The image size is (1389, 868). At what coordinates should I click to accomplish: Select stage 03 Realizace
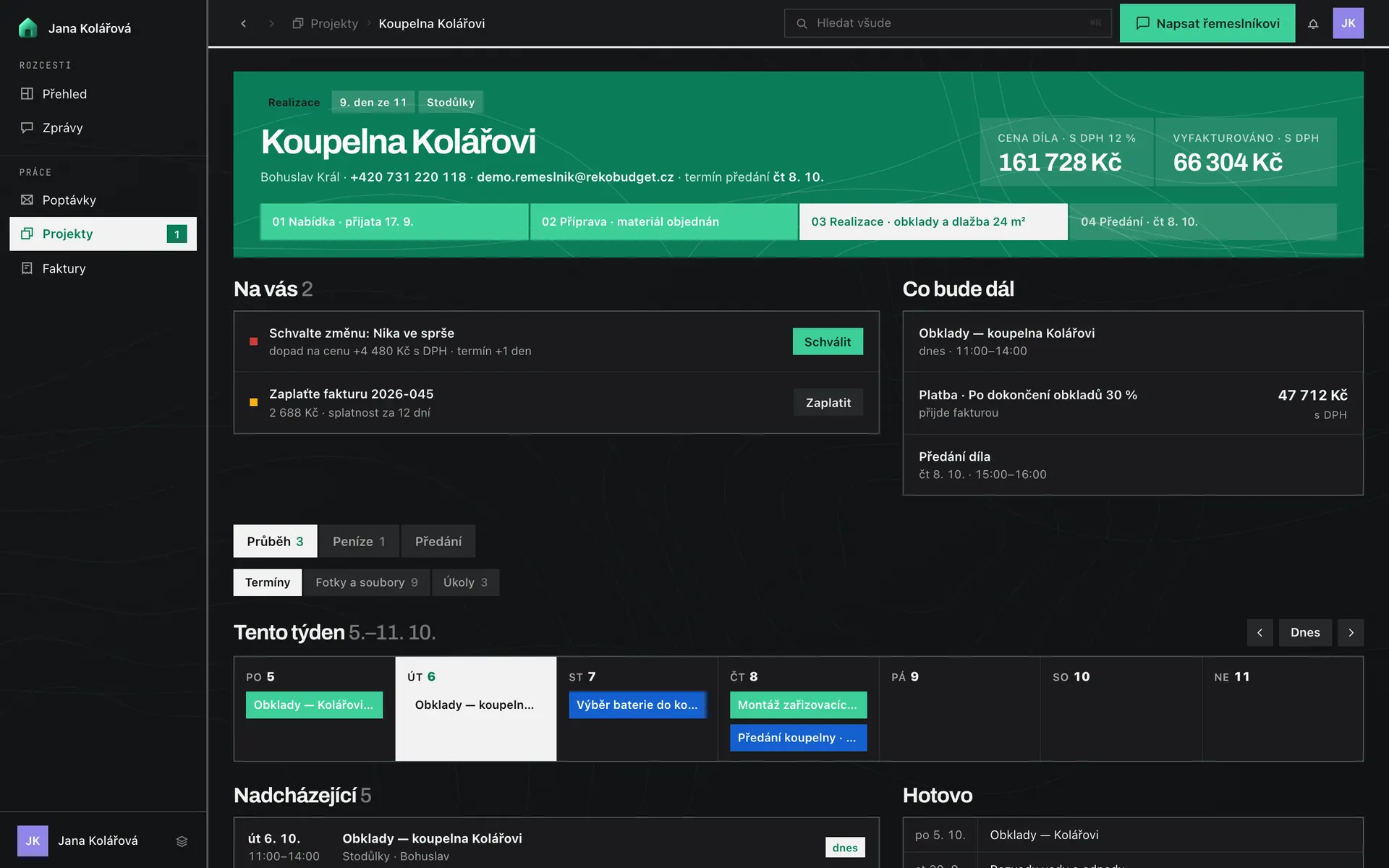pos(933,221)
